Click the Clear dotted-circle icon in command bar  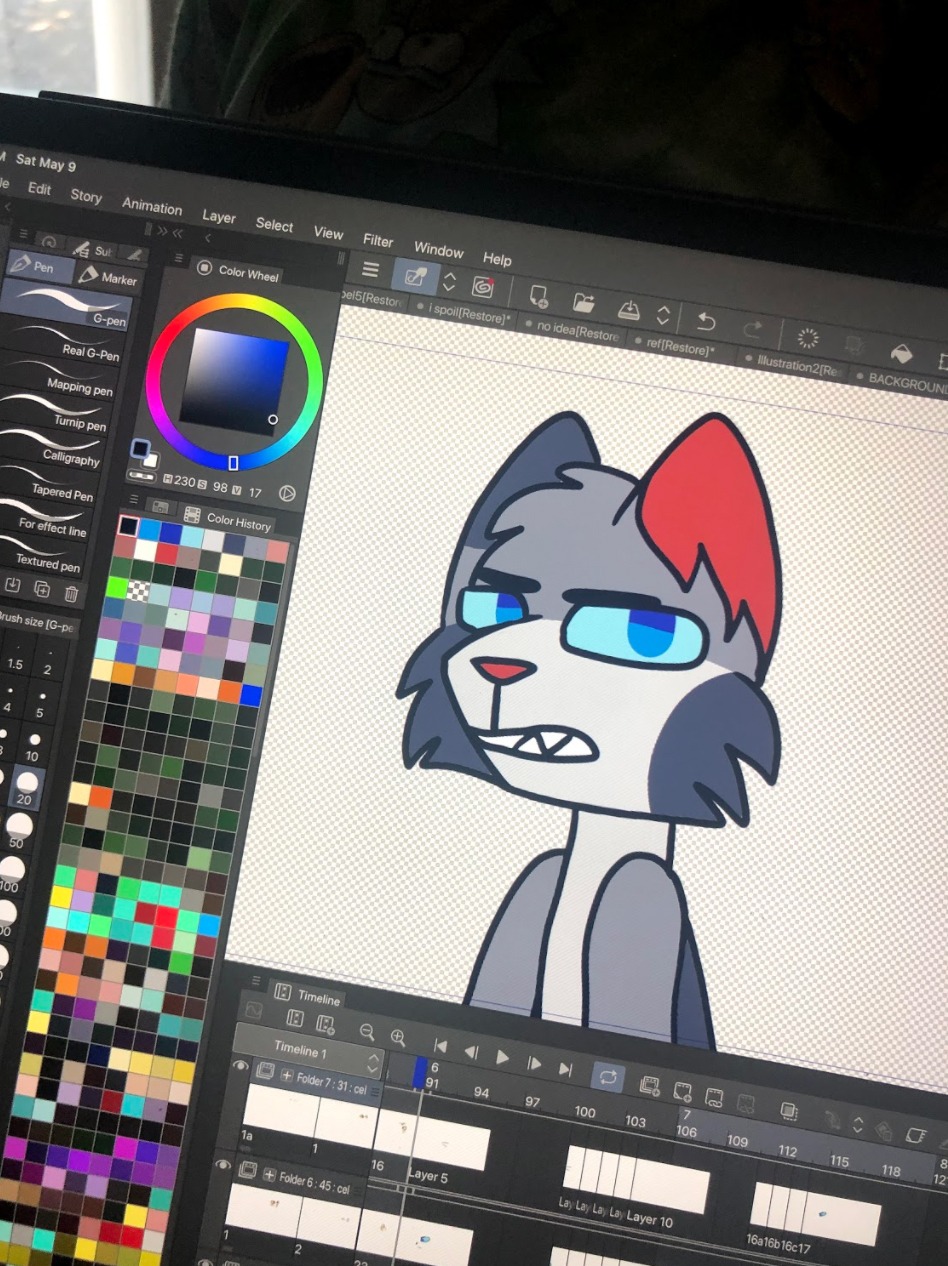tap(808, 338)
